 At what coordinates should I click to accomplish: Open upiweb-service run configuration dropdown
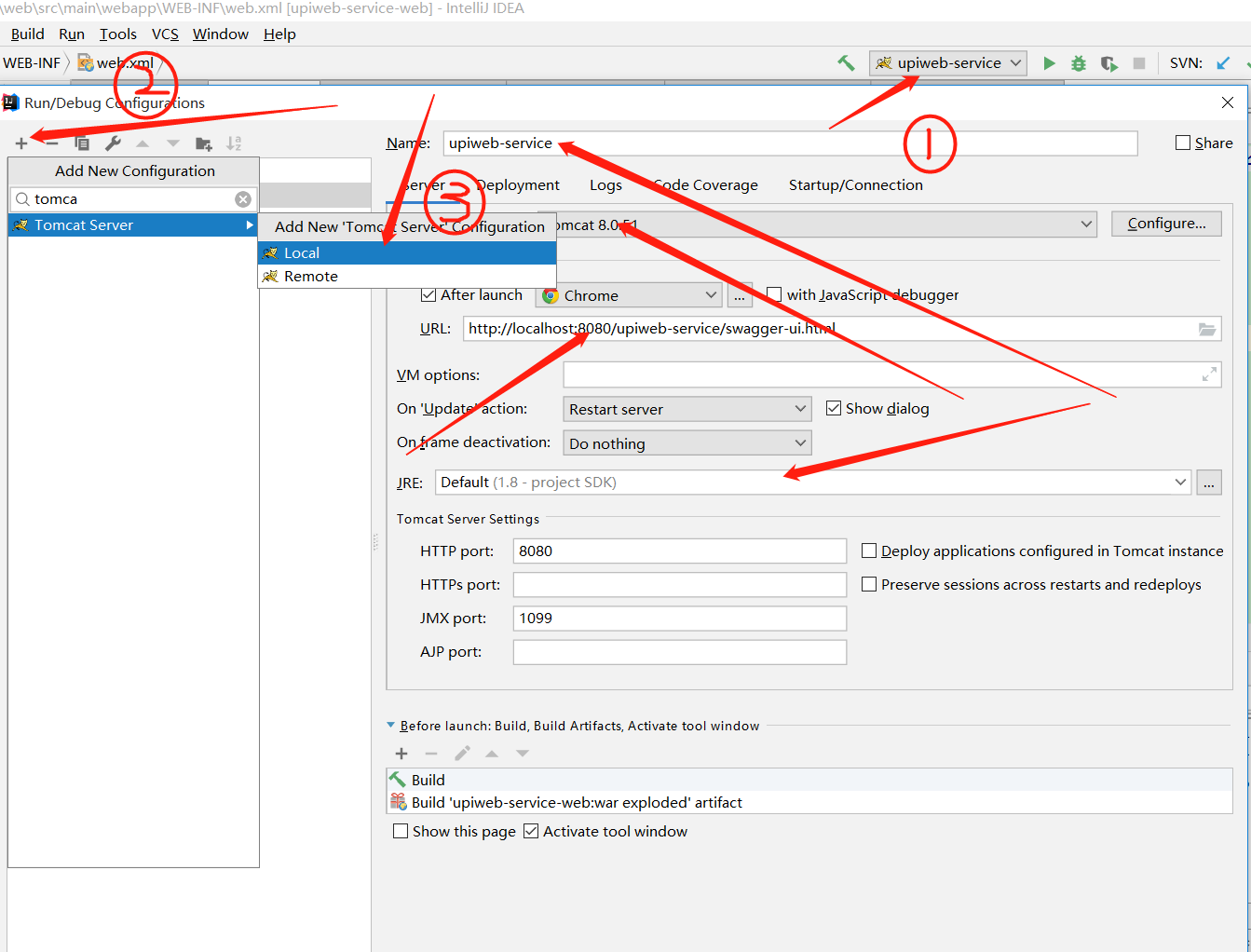(x=948, y=63)
